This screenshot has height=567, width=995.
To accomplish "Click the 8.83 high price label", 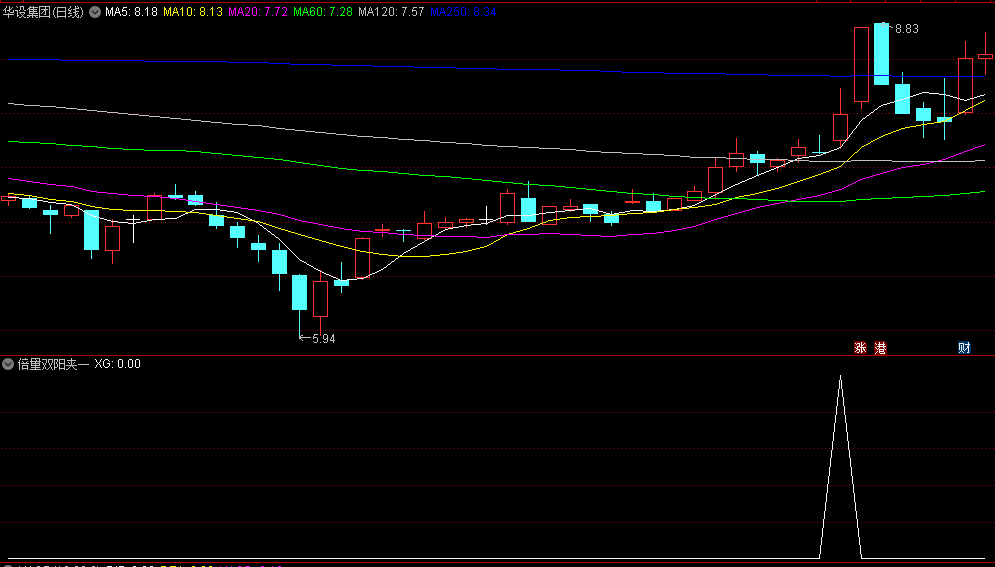I will coord(907,29).
